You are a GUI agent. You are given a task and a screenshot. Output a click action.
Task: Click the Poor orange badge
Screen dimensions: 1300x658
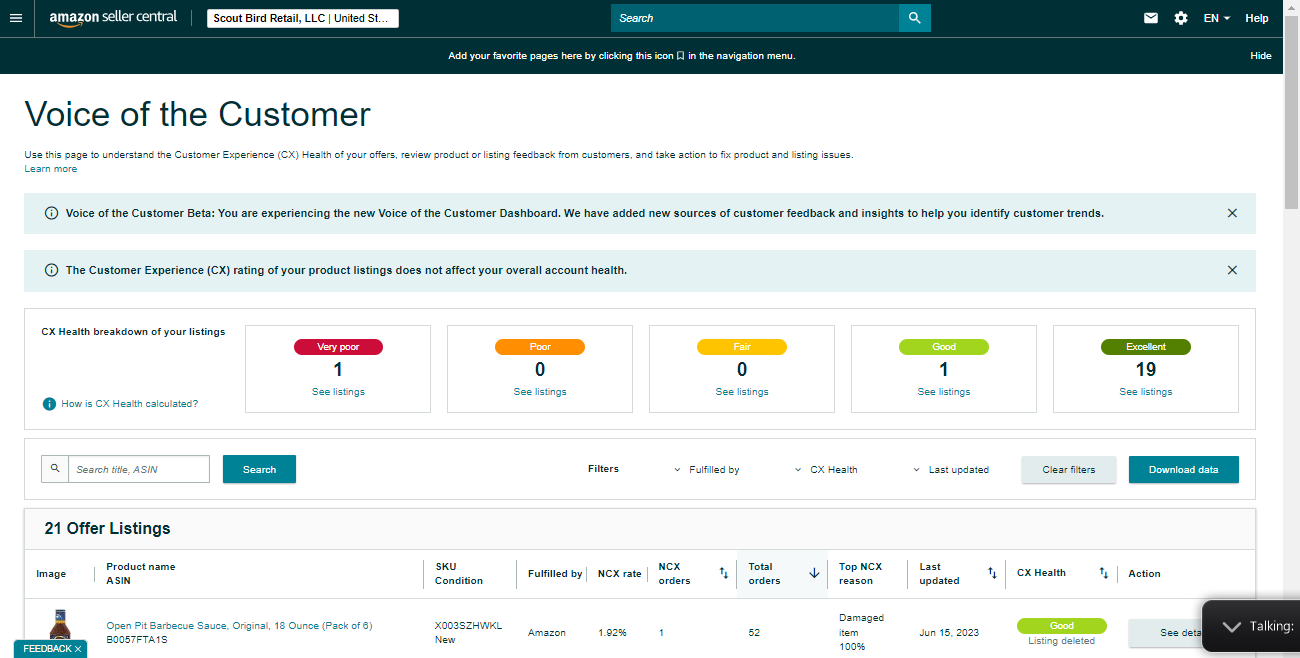point(540,347)
